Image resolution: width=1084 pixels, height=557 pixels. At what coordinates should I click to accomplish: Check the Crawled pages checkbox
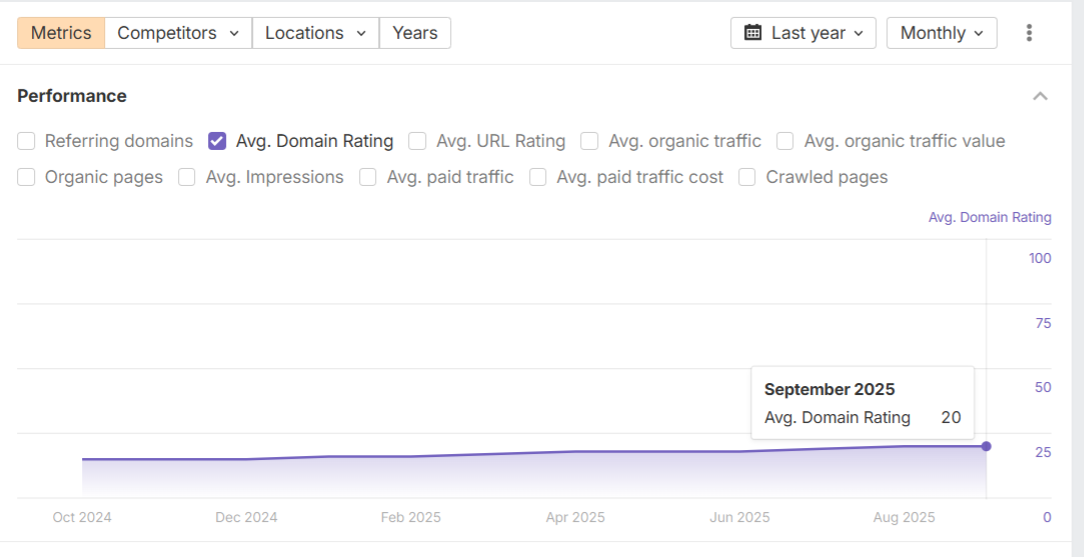pos(747,177)
